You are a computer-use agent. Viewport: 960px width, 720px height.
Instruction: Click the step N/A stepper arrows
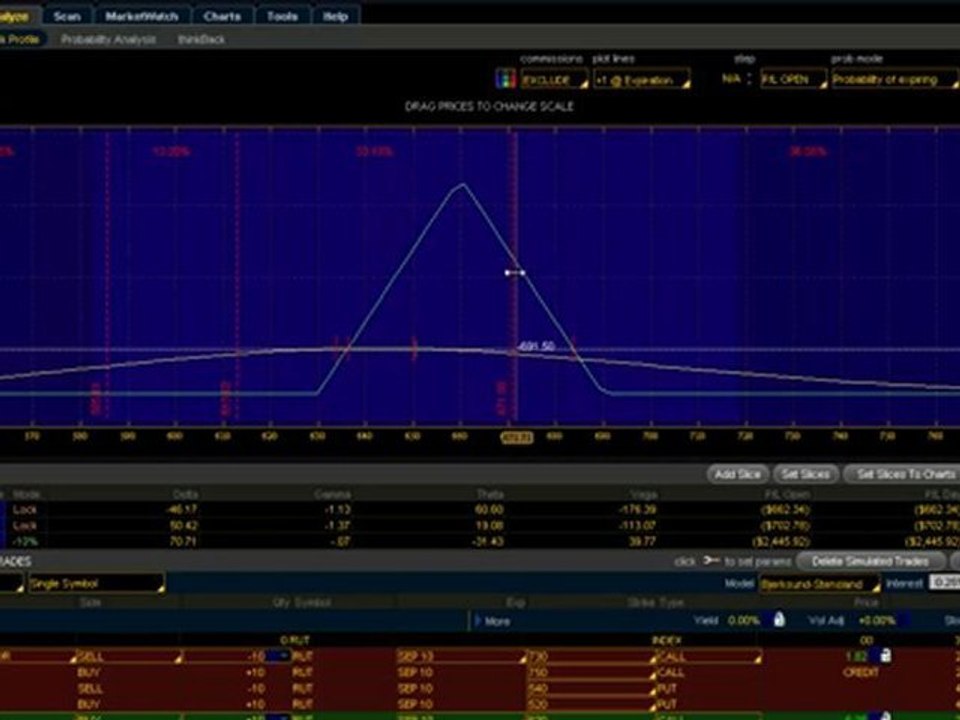point(749,79)
